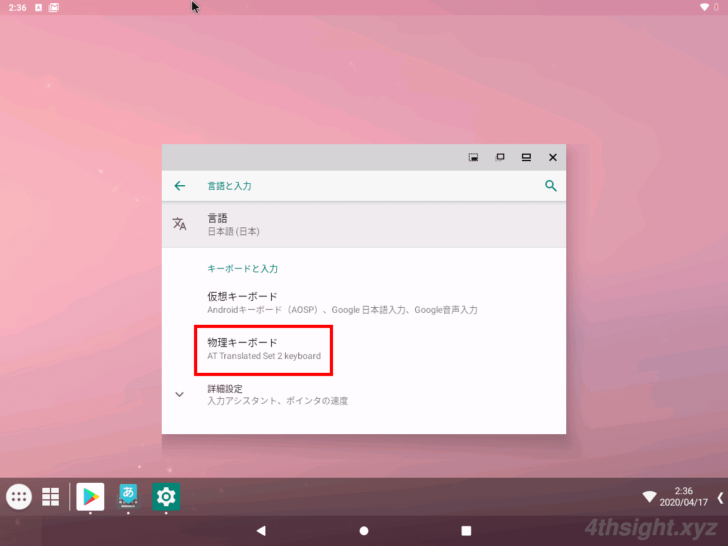This screenshot has width=728, height=546.
Task: Tap the Android back navigation button
Action: point(261,531)
